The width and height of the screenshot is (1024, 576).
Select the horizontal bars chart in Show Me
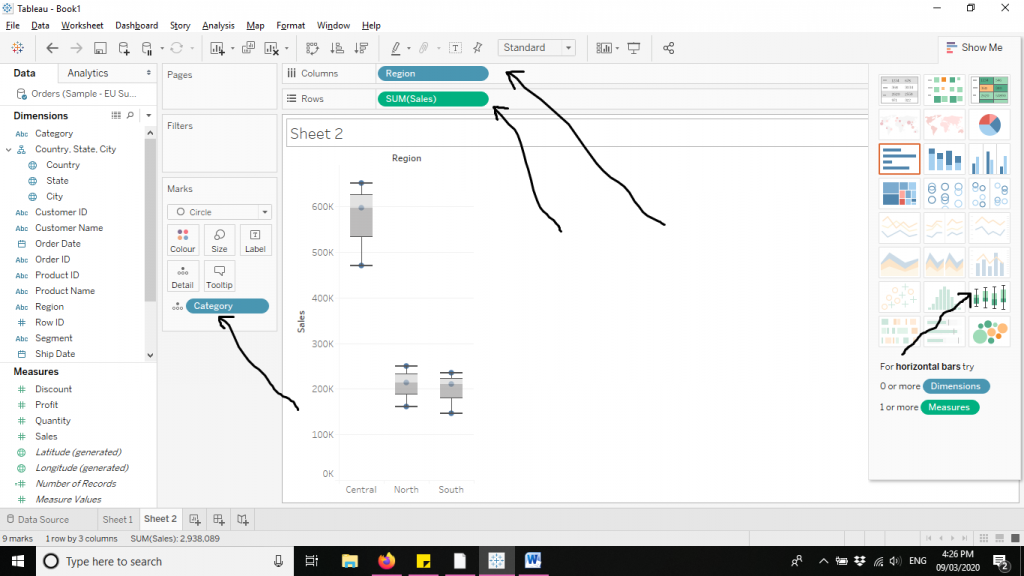coord(899,159)
